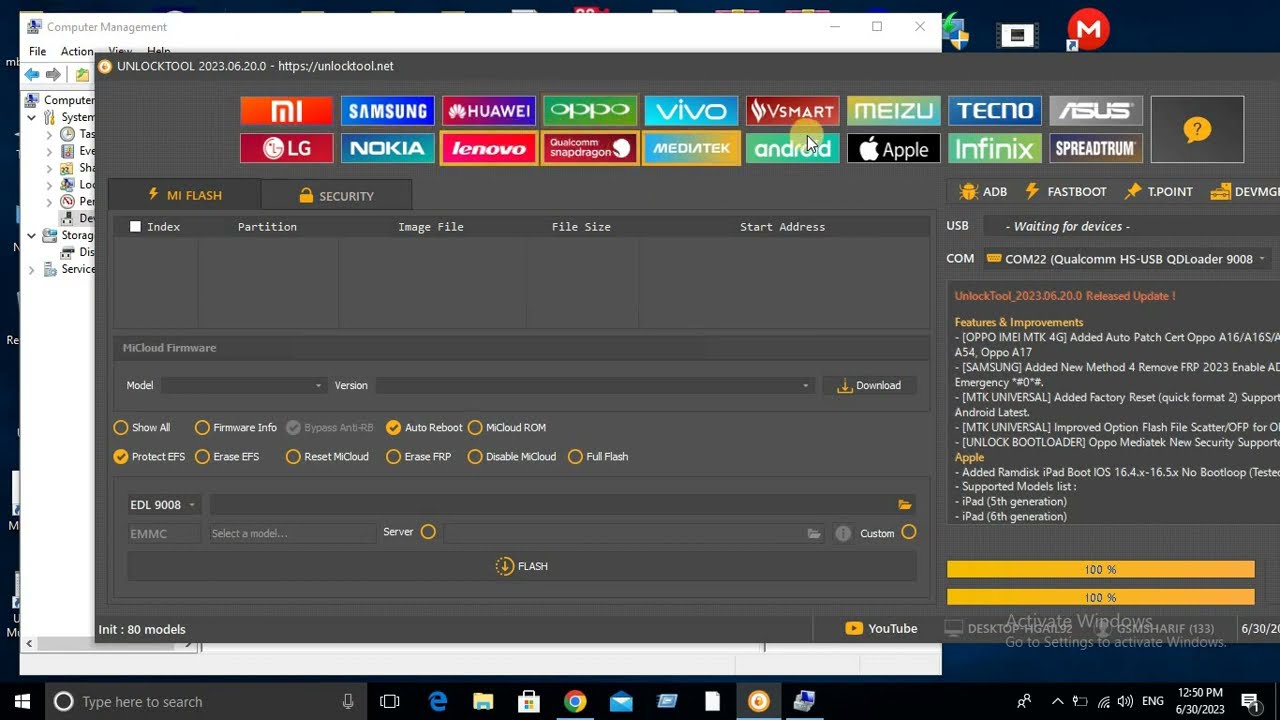Select Disable MiCloud option

[511, 457]
